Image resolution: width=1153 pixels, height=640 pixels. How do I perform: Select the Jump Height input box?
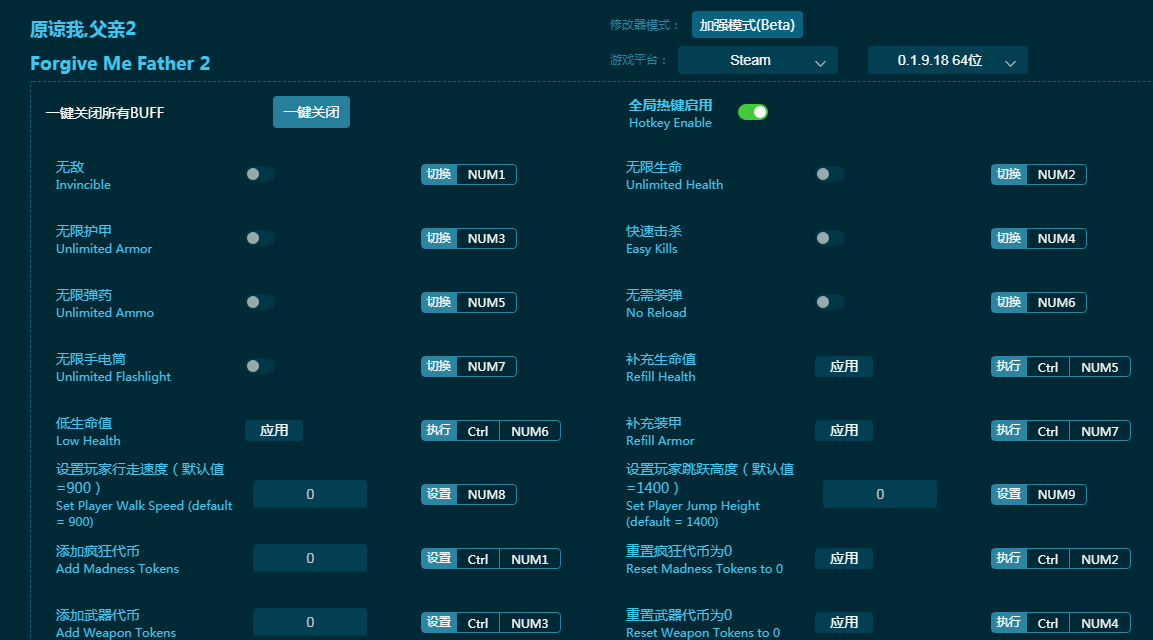pos(880,494)
